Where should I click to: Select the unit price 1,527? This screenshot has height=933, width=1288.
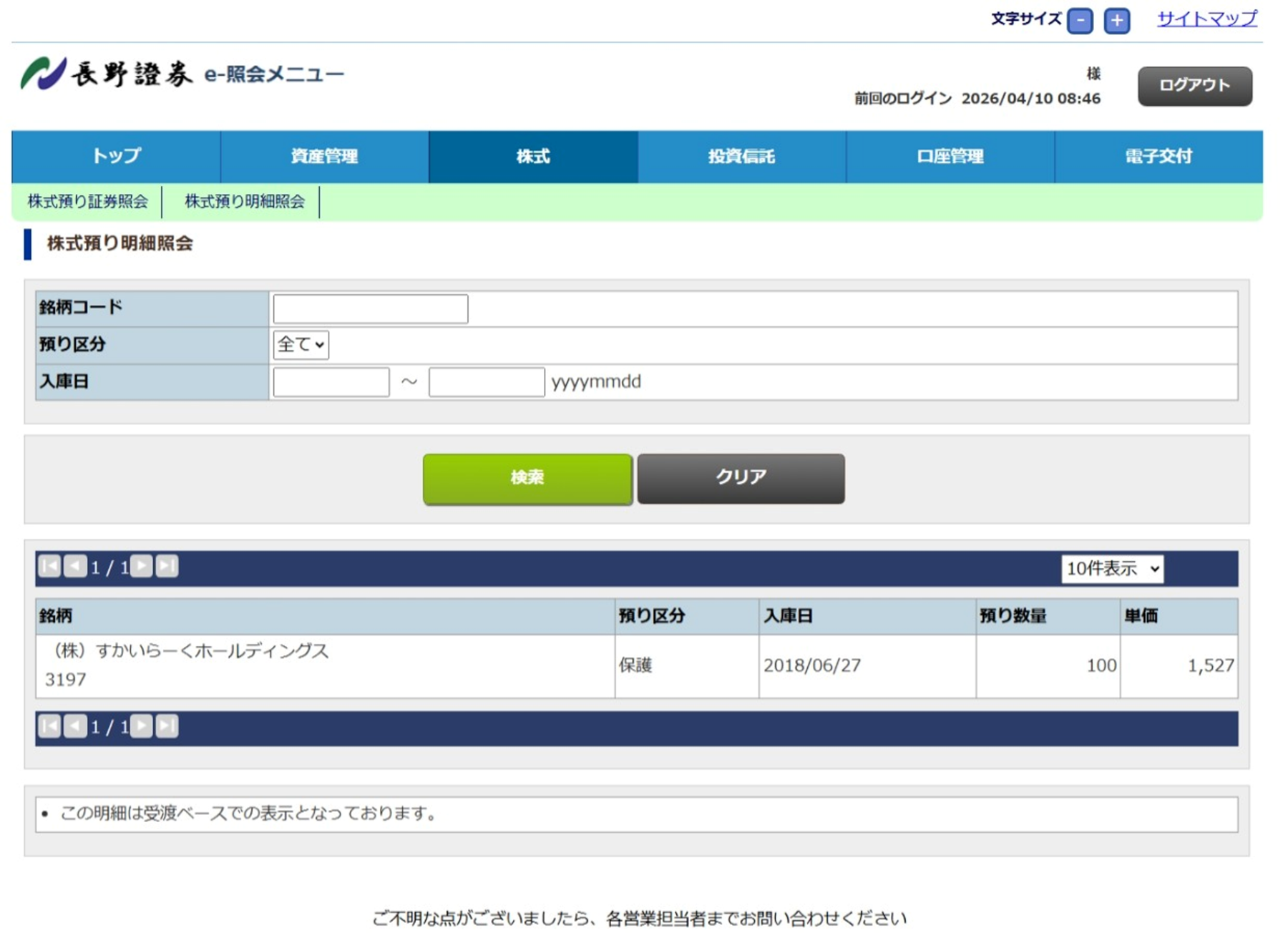click(1211, 666)
